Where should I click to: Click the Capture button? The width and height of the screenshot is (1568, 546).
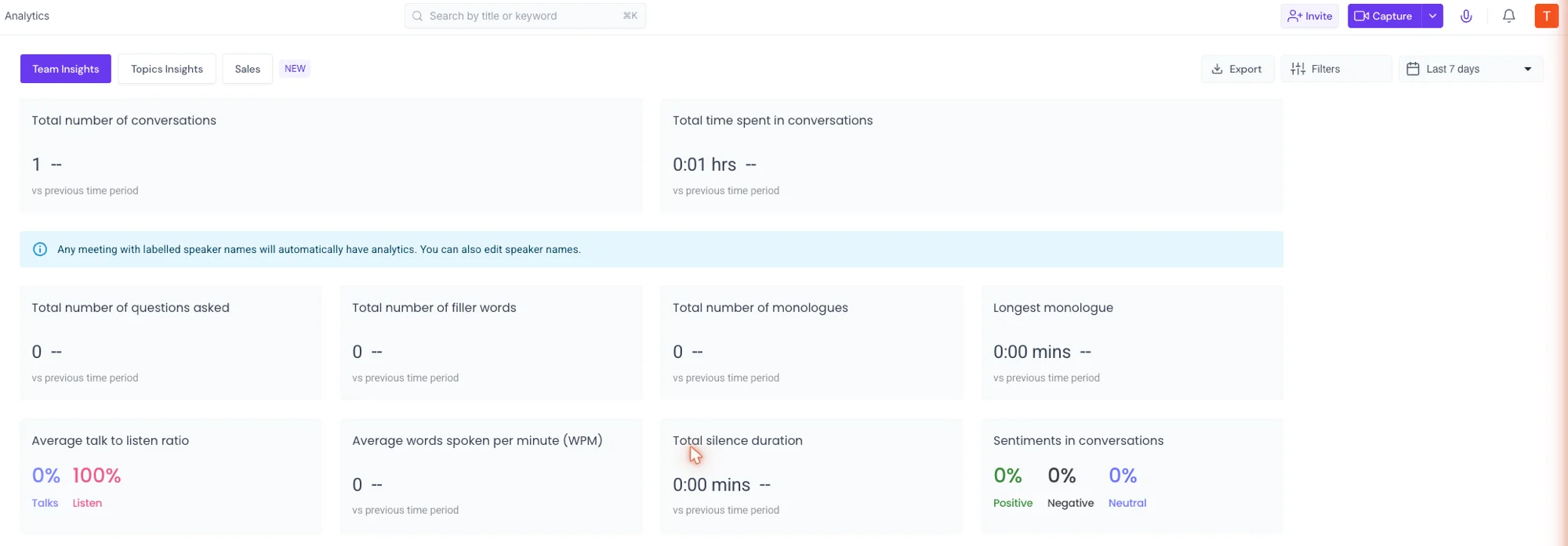point(1385,16)
